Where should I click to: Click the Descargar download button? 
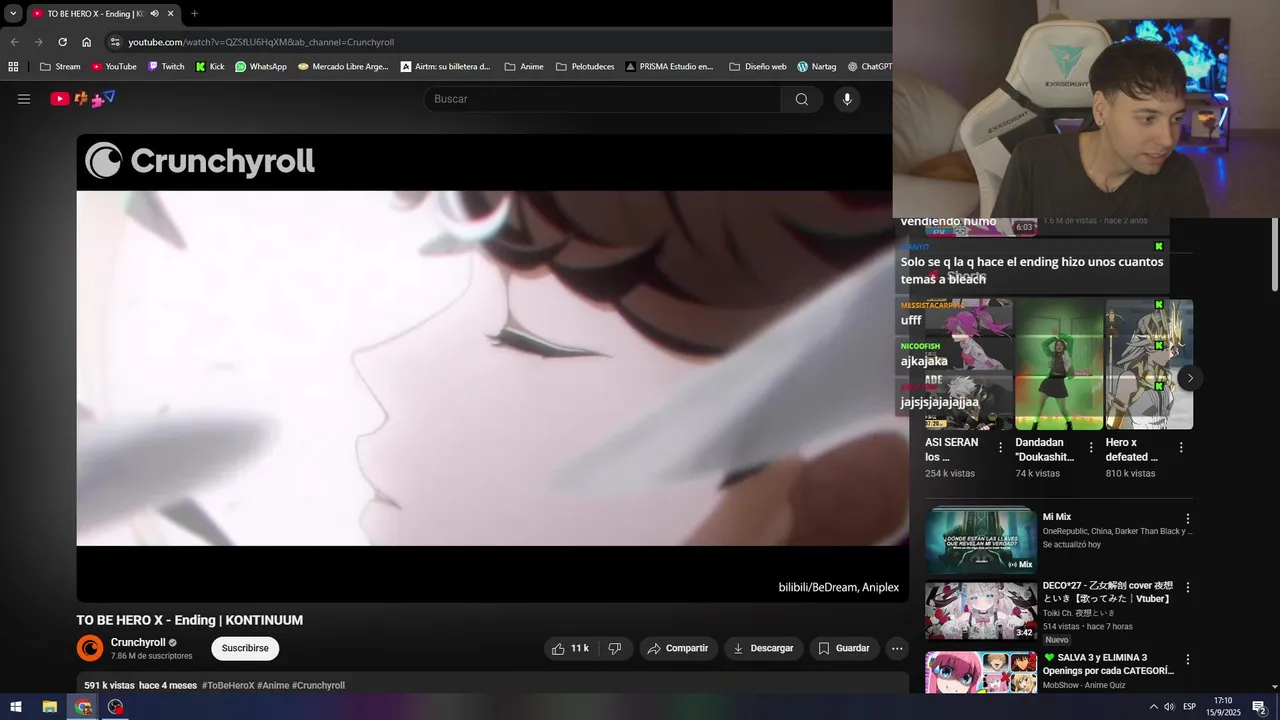coord(764,648)
